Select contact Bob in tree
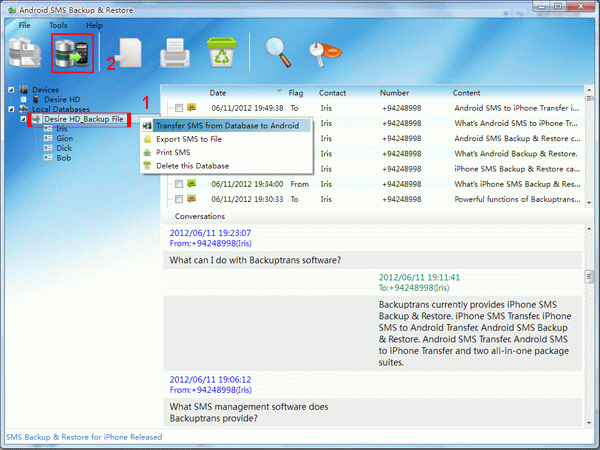The image size is (600, 450). 64,158
